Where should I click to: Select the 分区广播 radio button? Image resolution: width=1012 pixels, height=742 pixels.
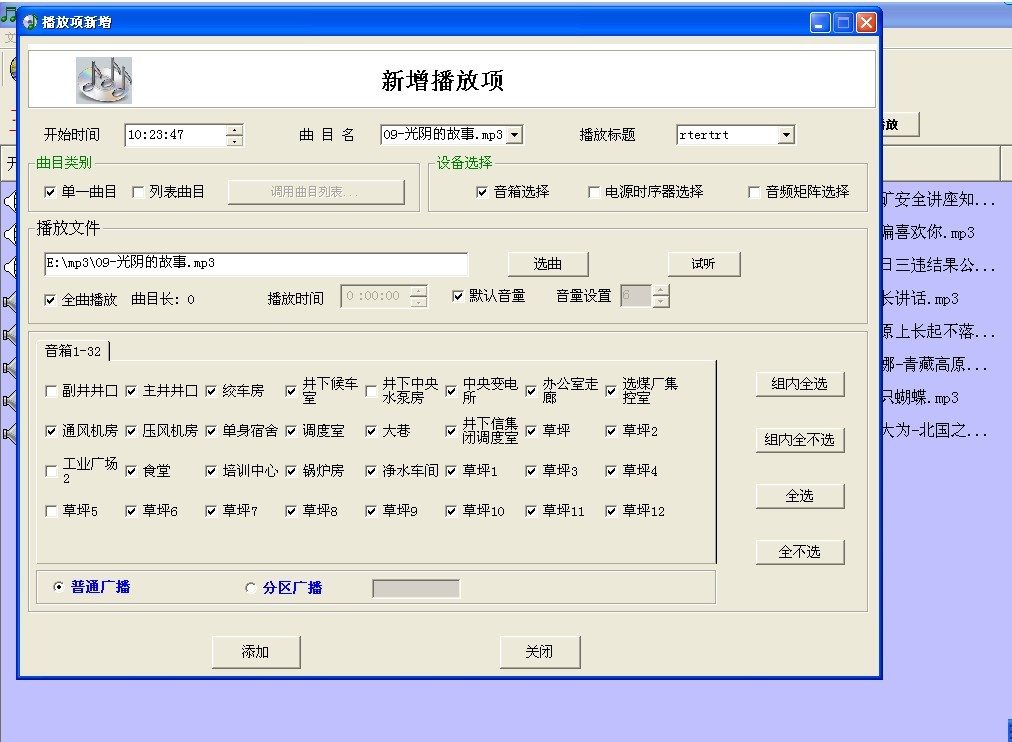tap(250, 588)
